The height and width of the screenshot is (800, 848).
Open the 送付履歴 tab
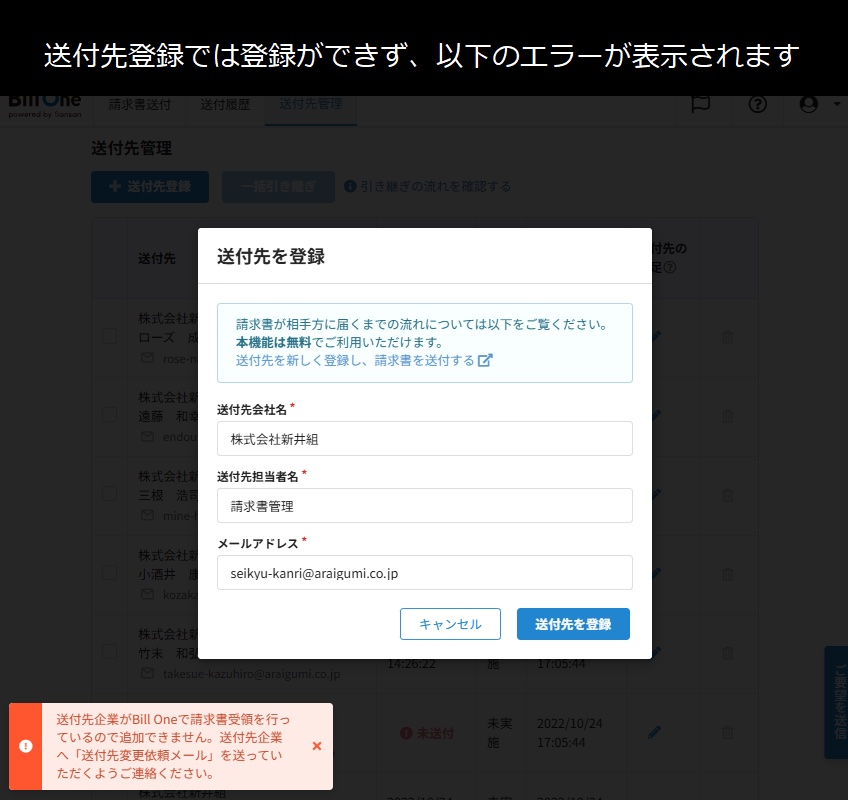tap(225, 104)
